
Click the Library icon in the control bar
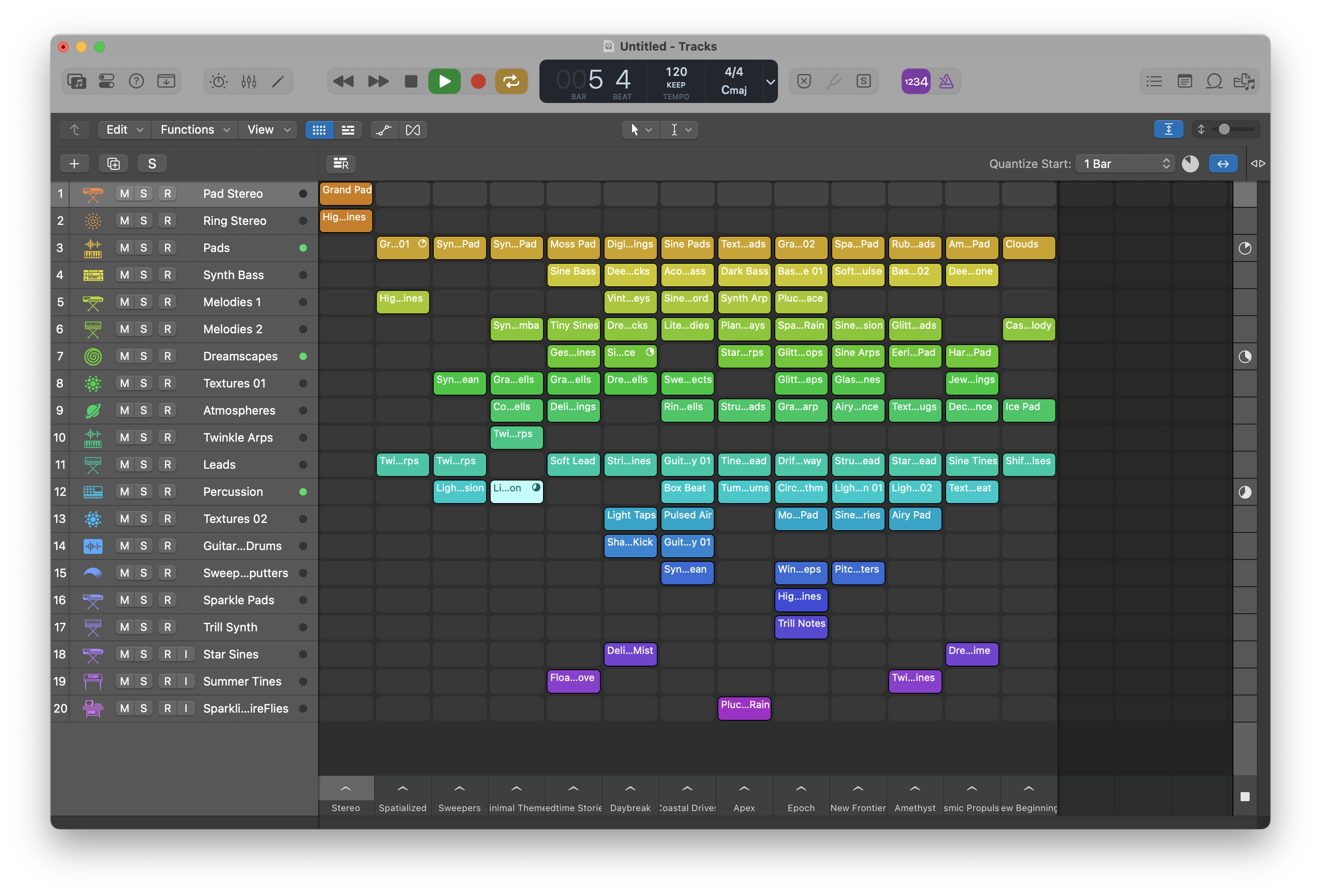pos(77,81)
